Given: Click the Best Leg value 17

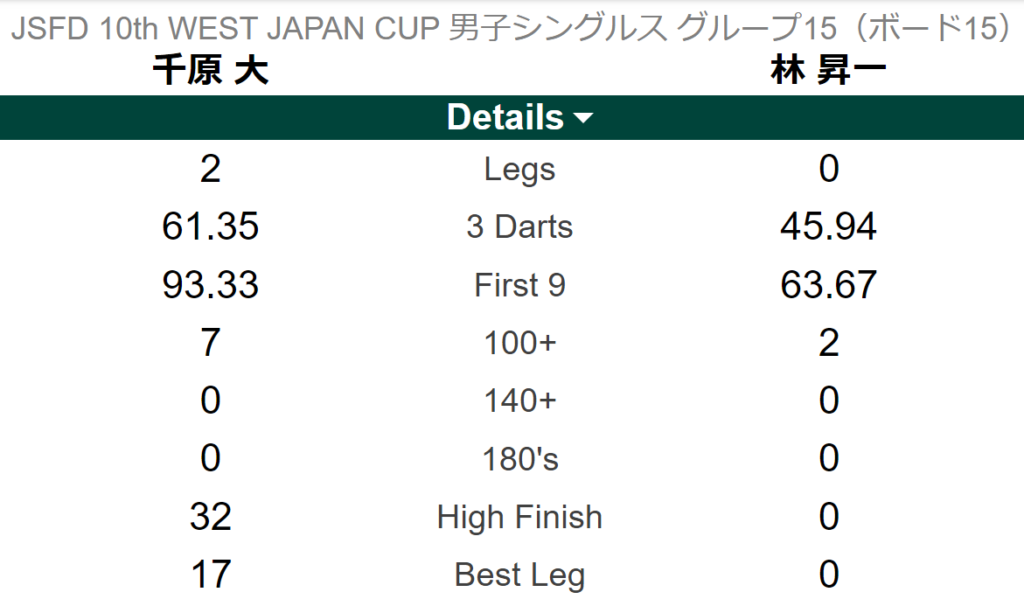Looking at the screenshot, I should 210,575.
